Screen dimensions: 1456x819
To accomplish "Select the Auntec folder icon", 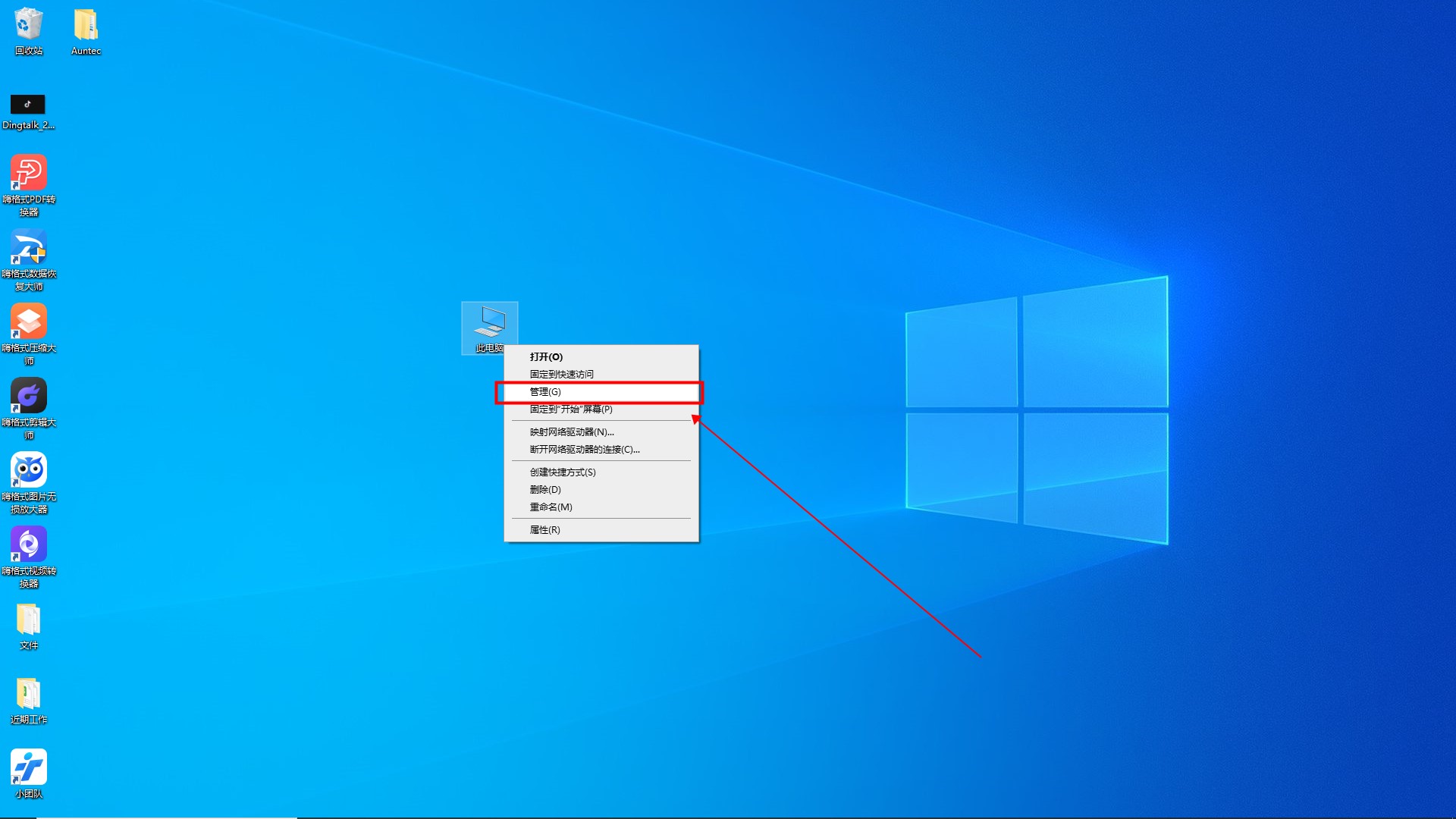I will 86,31.
